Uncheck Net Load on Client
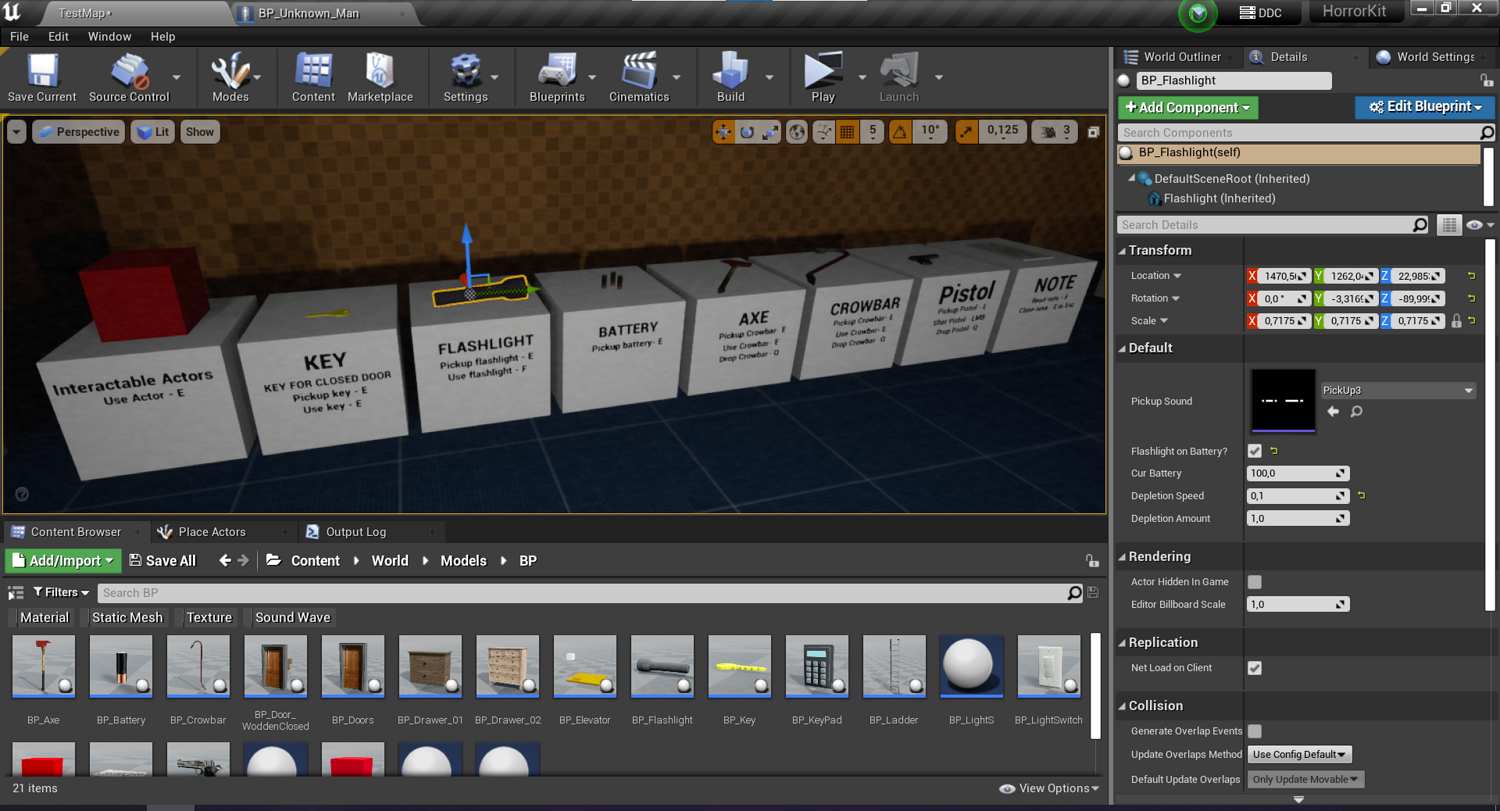1500x811 pixels. pos(1254,668)
